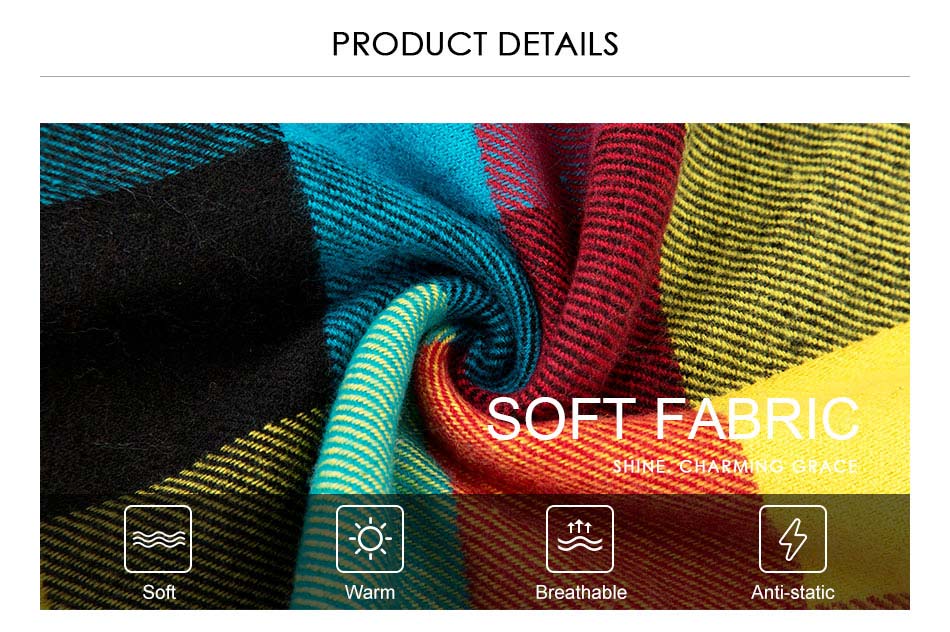Click the Soft wavy lines icon

pyautogui.click(x=158, y=539)
